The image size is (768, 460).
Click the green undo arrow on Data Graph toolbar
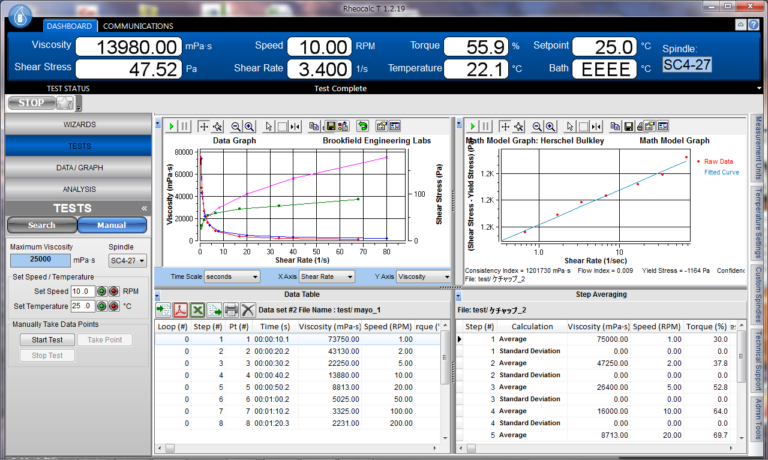pyautogui.click(x=362, y=127)
